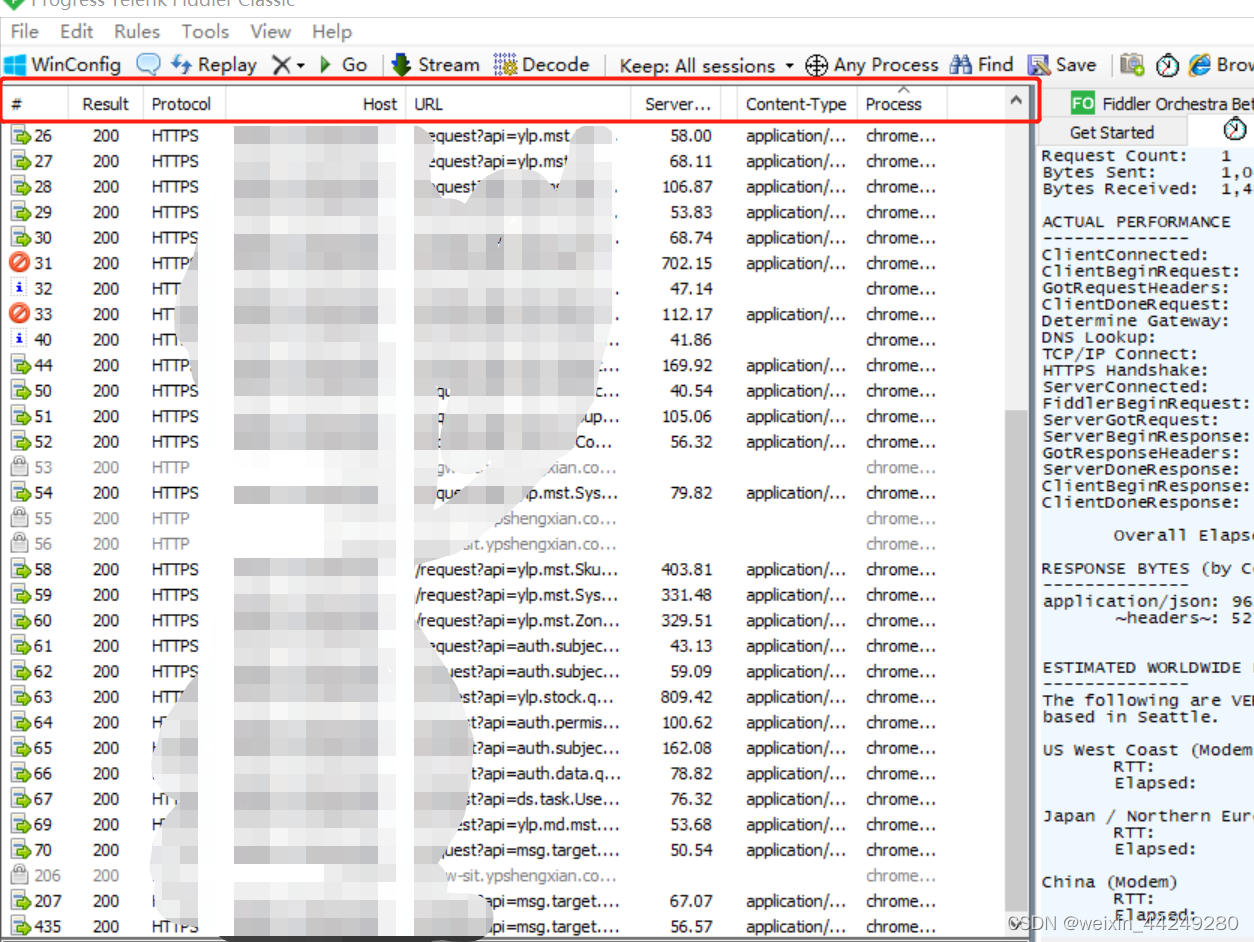Sort by Content-Type column header
The height and width of the screenshot is (942, 1254).
point(797,104)
